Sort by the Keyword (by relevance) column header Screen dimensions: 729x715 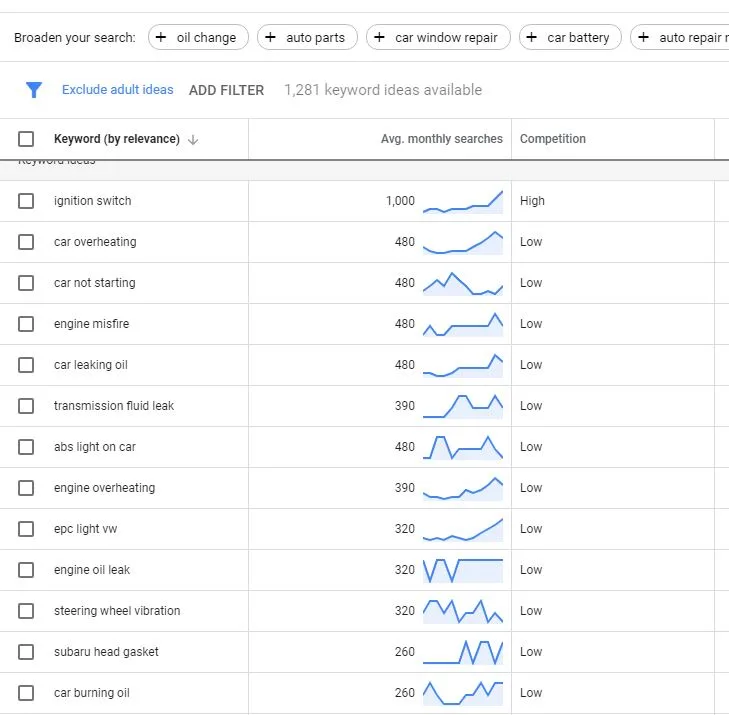pos(117,139)
